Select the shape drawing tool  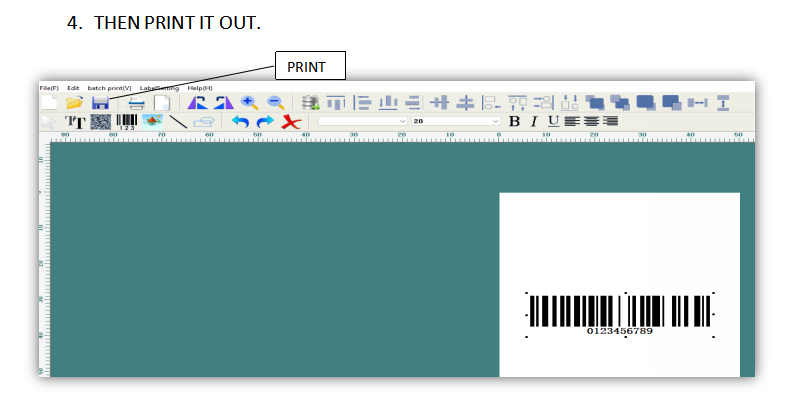point(204,122)
